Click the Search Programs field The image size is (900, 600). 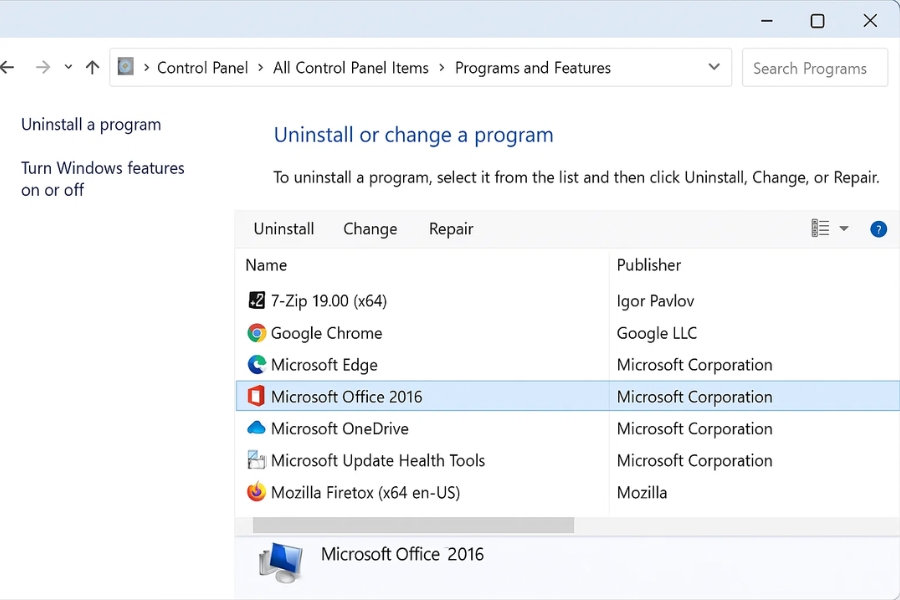coord(814,68)
